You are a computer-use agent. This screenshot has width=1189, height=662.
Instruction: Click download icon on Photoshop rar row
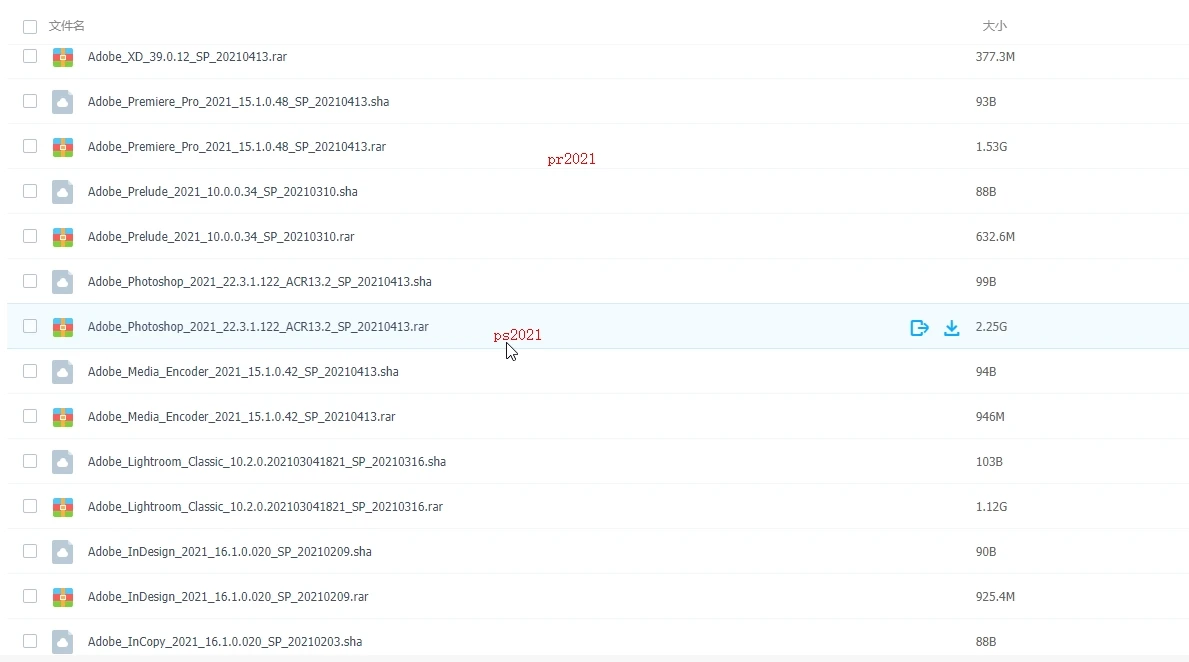tap(952, 328)
